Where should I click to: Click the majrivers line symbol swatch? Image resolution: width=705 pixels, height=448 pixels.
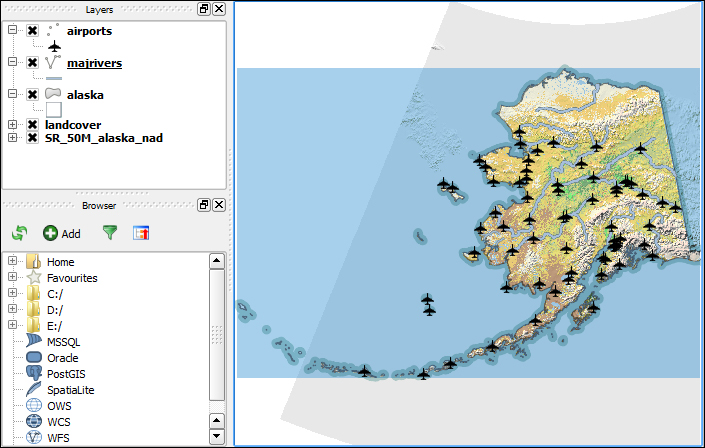pyautogui.click(x=54, y=77)
